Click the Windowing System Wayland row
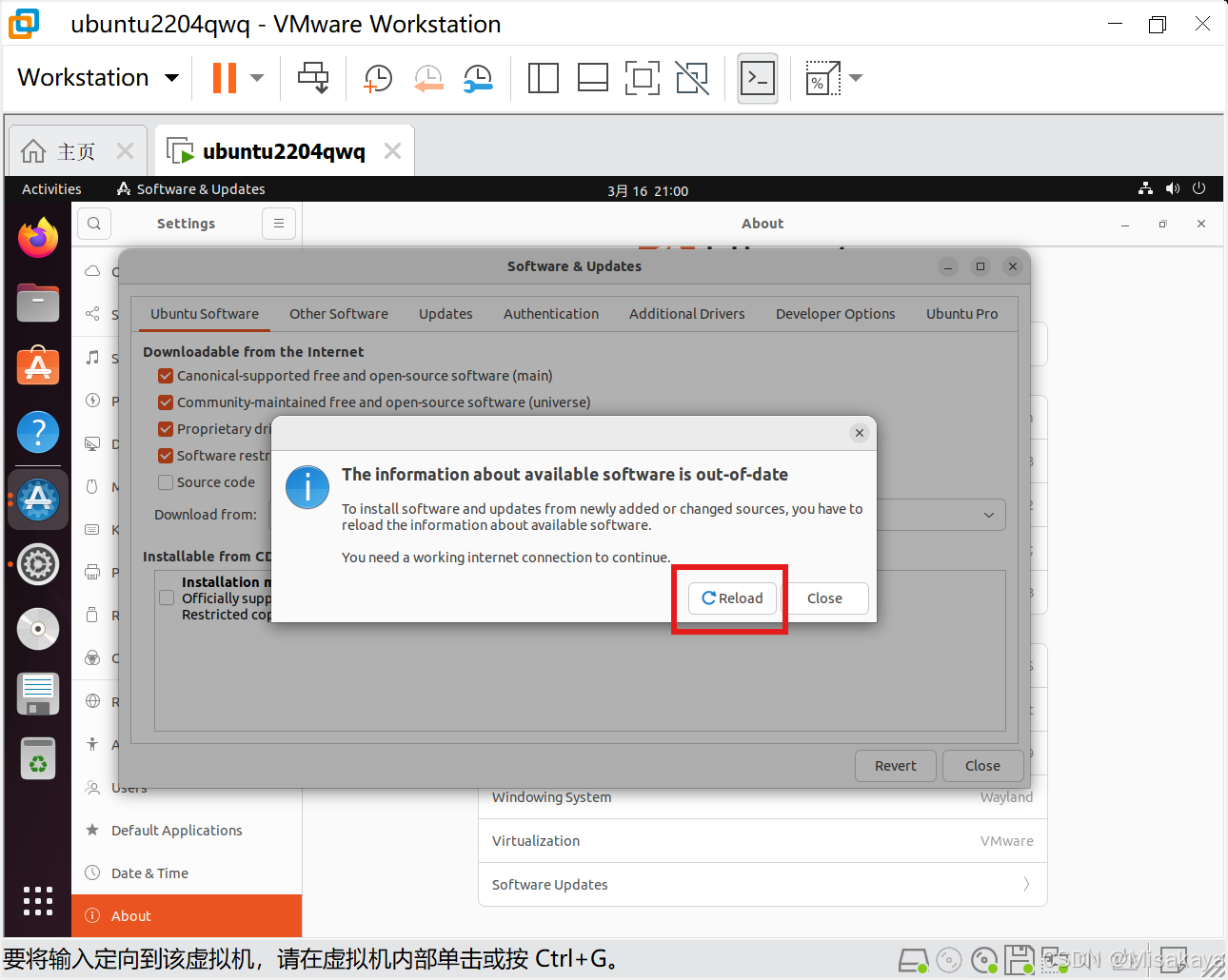This screenshot has width=1228, height=980. click(763, 797)
